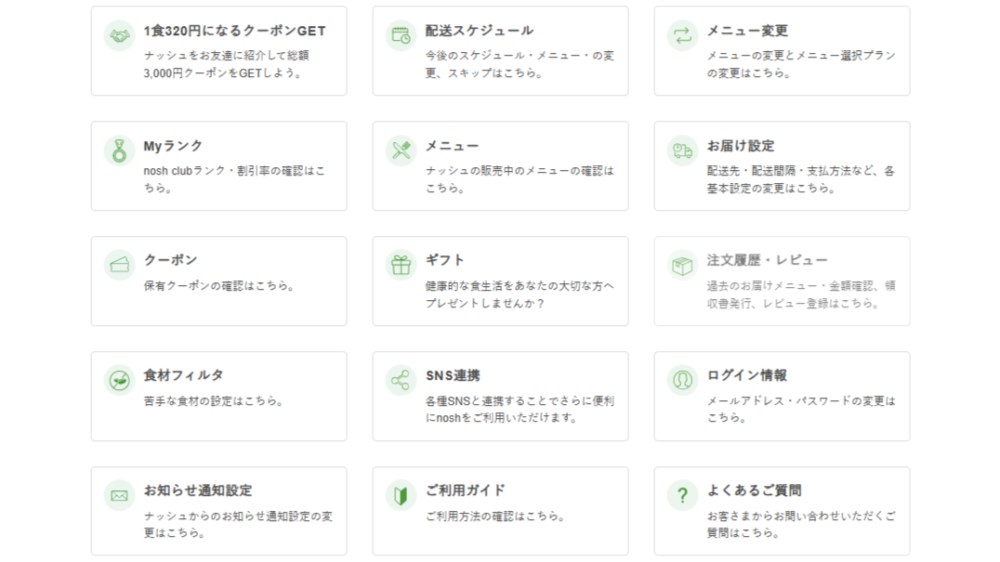
Task: Click the share icon for SNS連携
Action: point(401,381)
